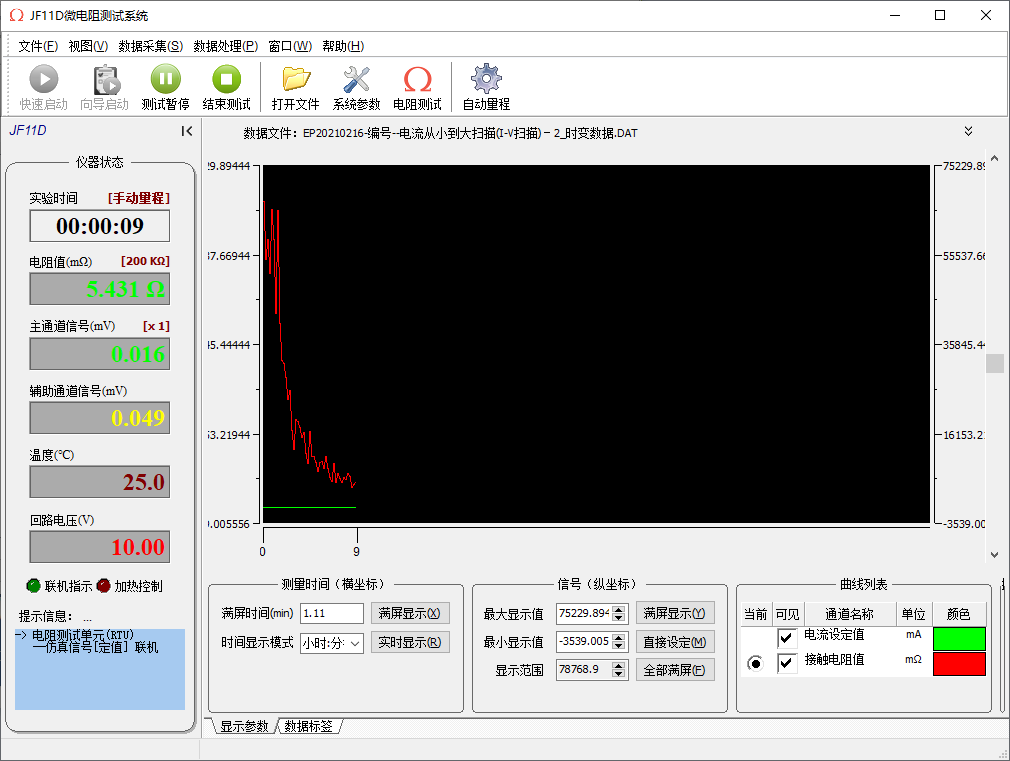This screenshot has width=1010, height=761.
Task: Click the 0.049 auxiliary channel readout
Action: 100,418
